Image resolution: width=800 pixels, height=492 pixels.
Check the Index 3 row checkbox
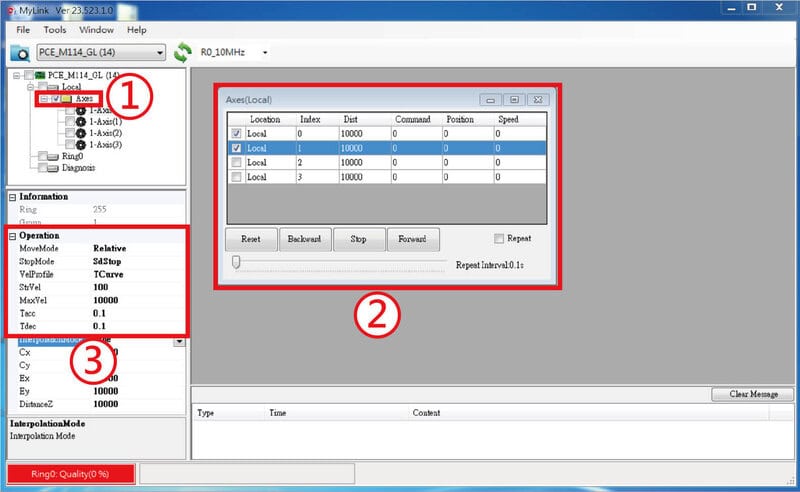[236, 177]
